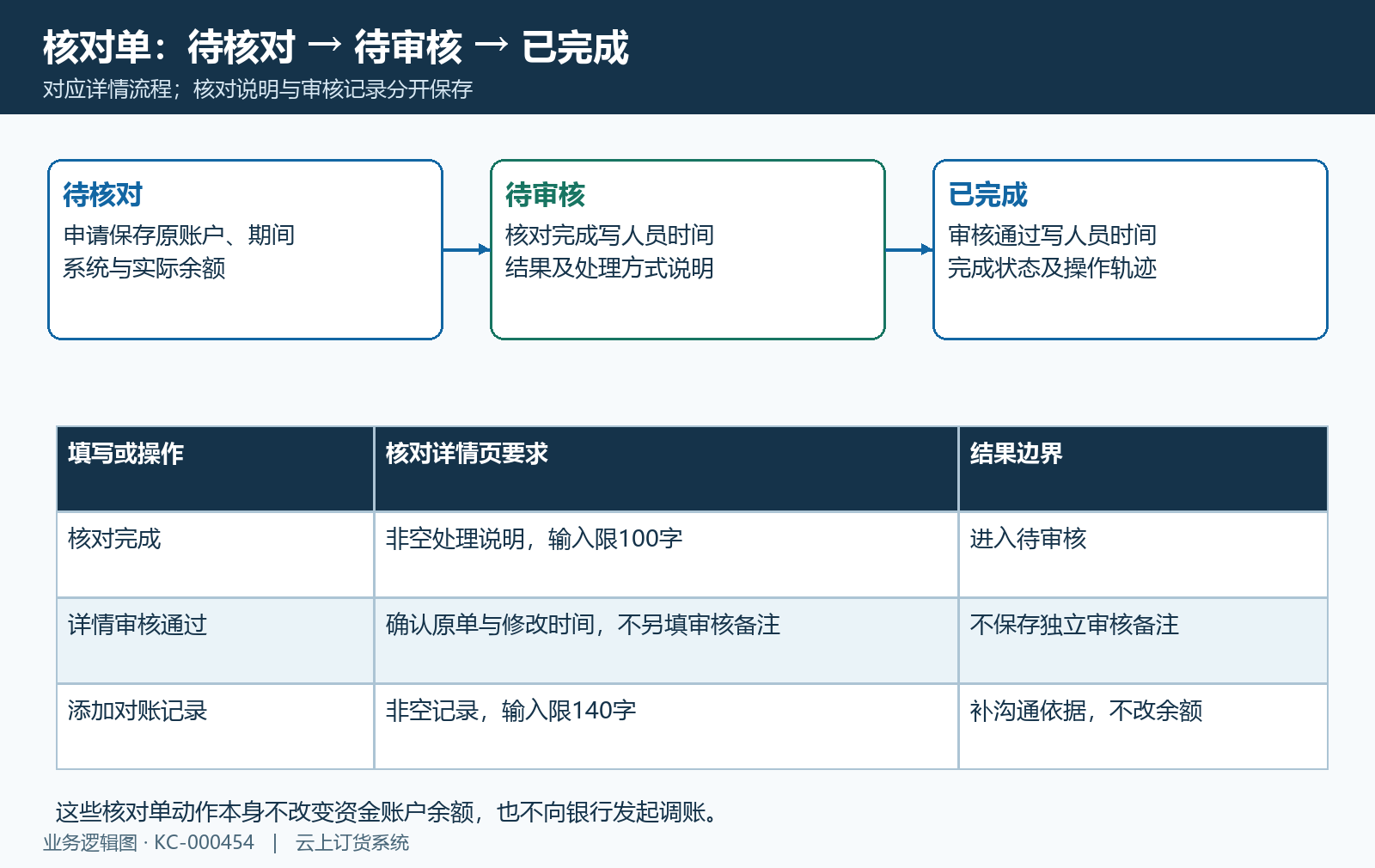The height and width of the screenshot is (868, 1375).
Task: Click the cell 确认原单与修改时间,不另填审核备注
Action: (666, 640)
